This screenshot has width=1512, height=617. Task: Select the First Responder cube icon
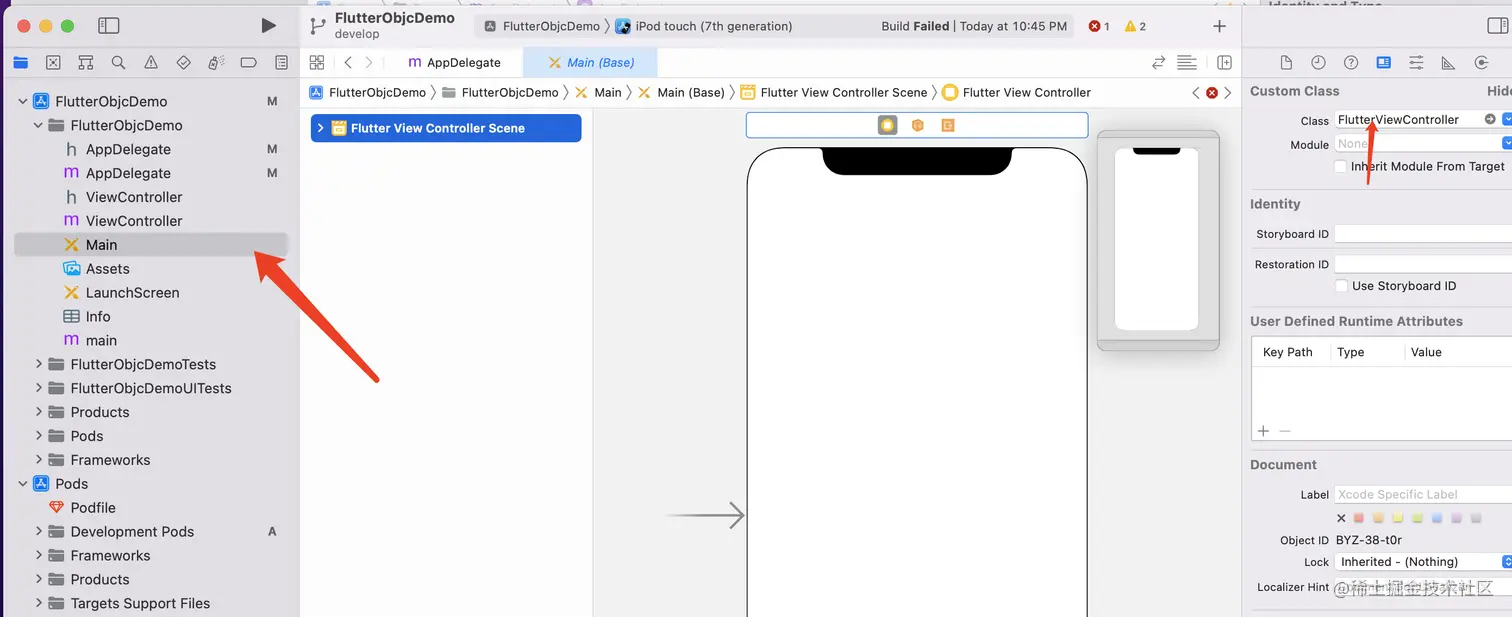coord(917,125)
